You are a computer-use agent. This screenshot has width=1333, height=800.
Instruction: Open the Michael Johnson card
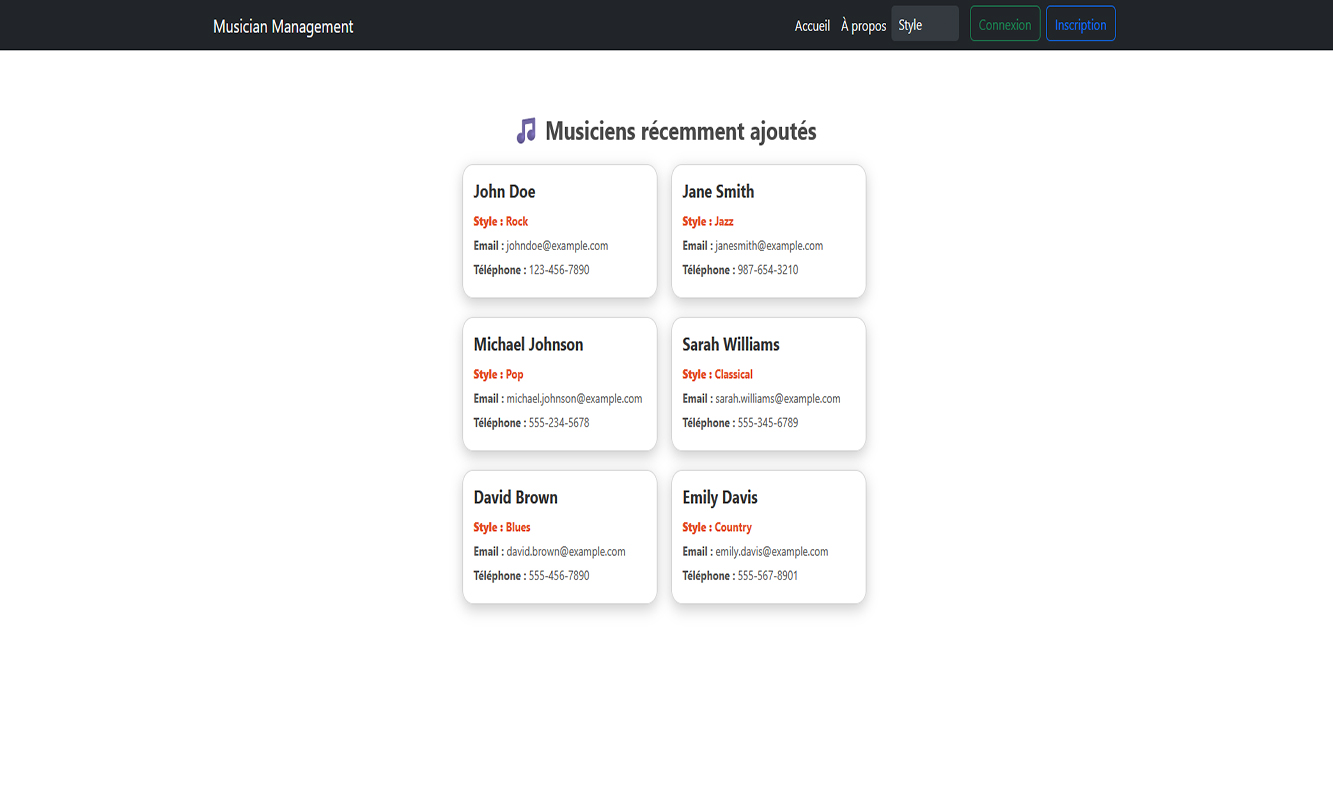click(x=559, y=384)
